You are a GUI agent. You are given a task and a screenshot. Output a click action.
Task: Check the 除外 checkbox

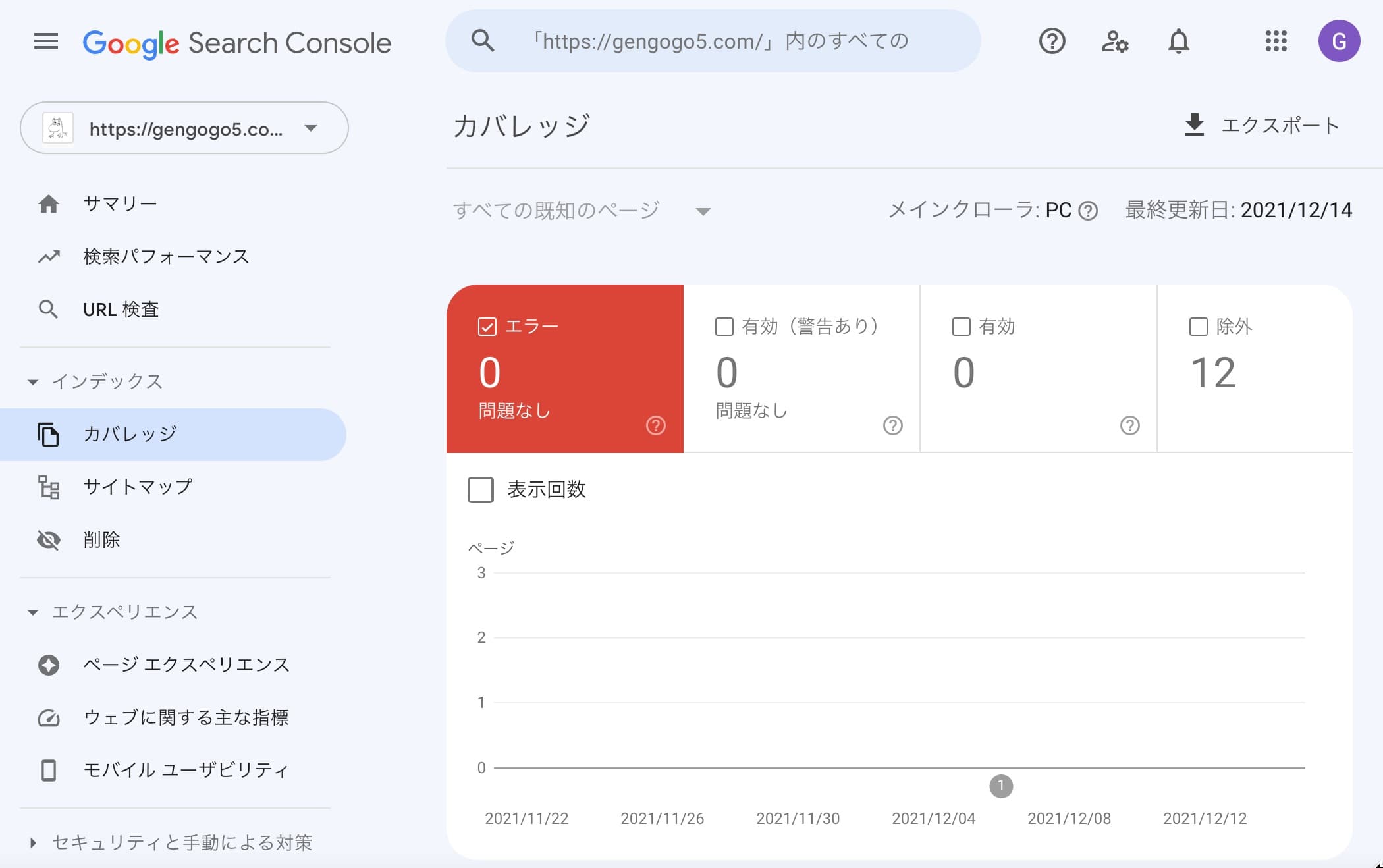coord(1199,327)
